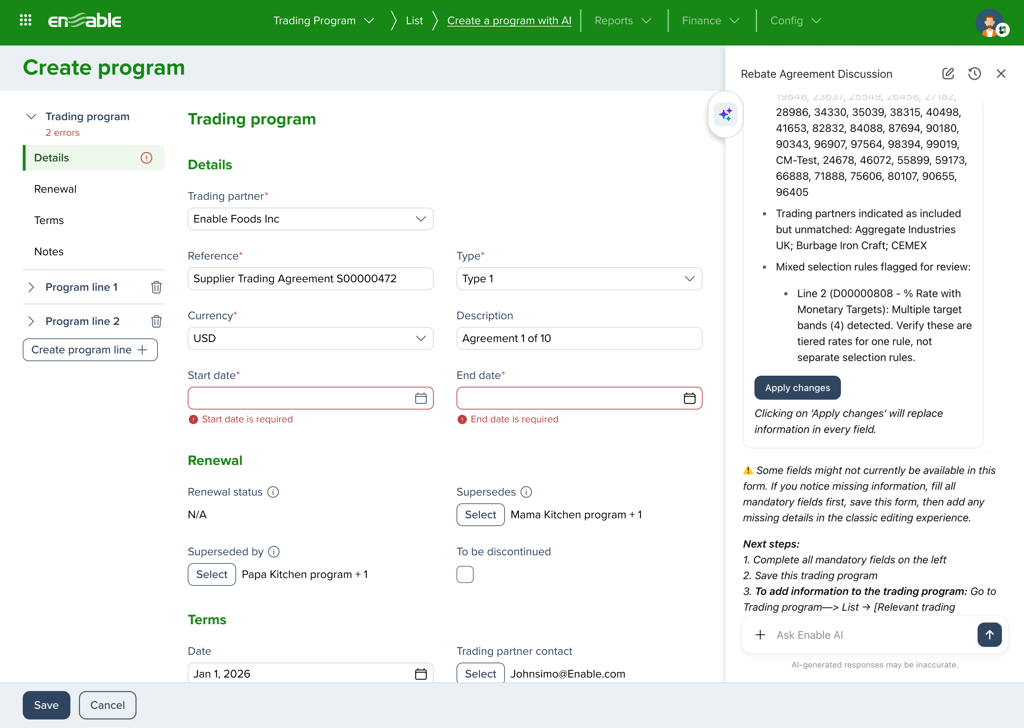Viewport: 1024px width, 728px height.
Task: Click the AI sparkle assistant icon
Action: coord(725,115)
